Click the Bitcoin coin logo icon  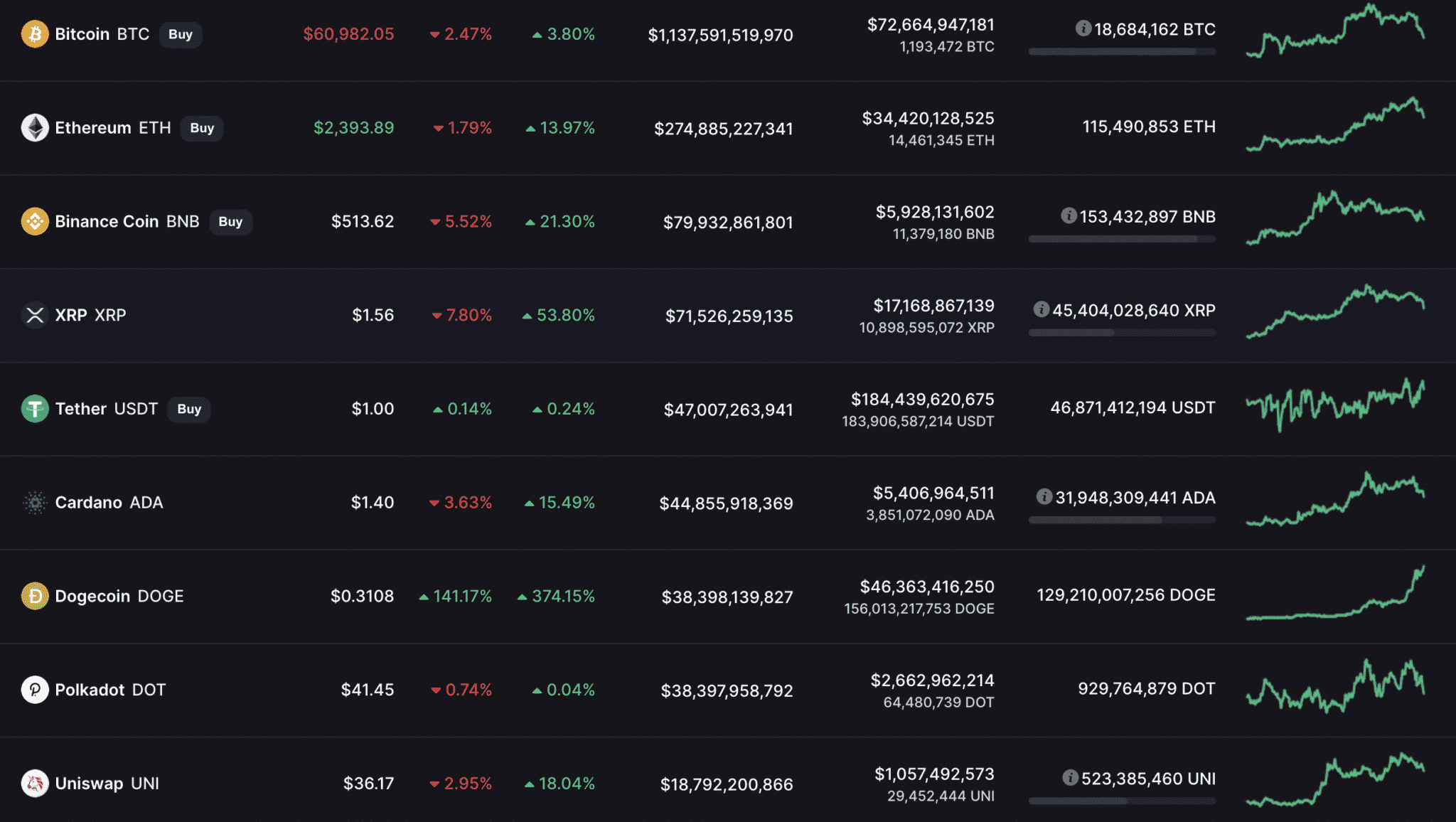point(34,34)
